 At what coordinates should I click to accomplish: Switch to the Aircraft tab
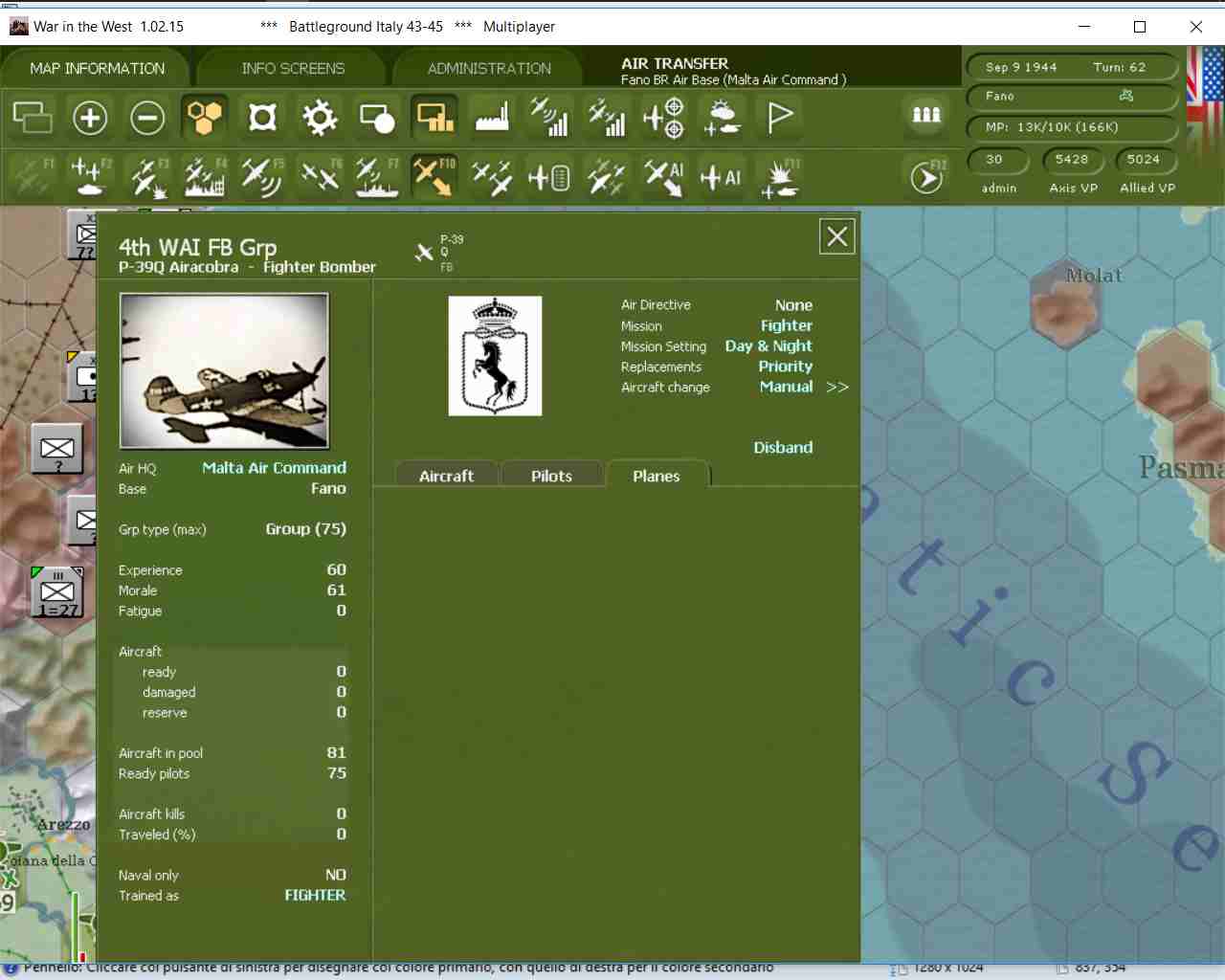click(x=447, y=476)
